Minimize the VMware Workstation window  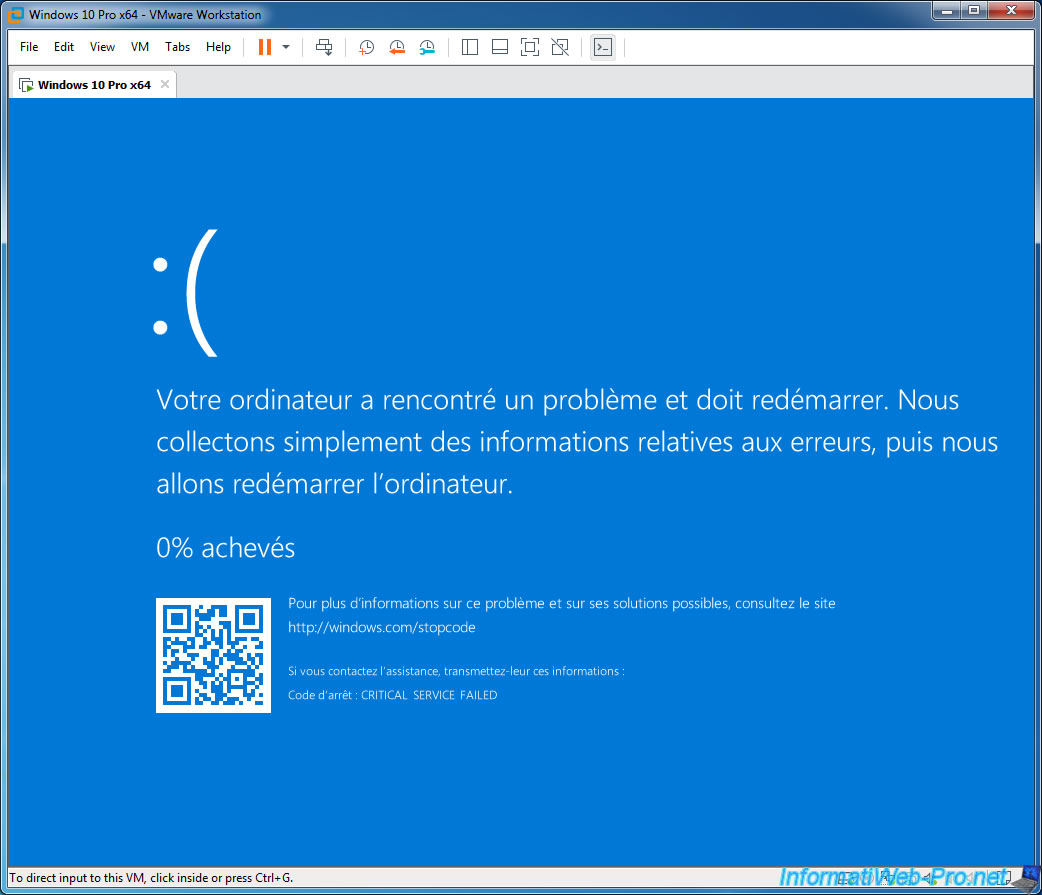[947, 11]
